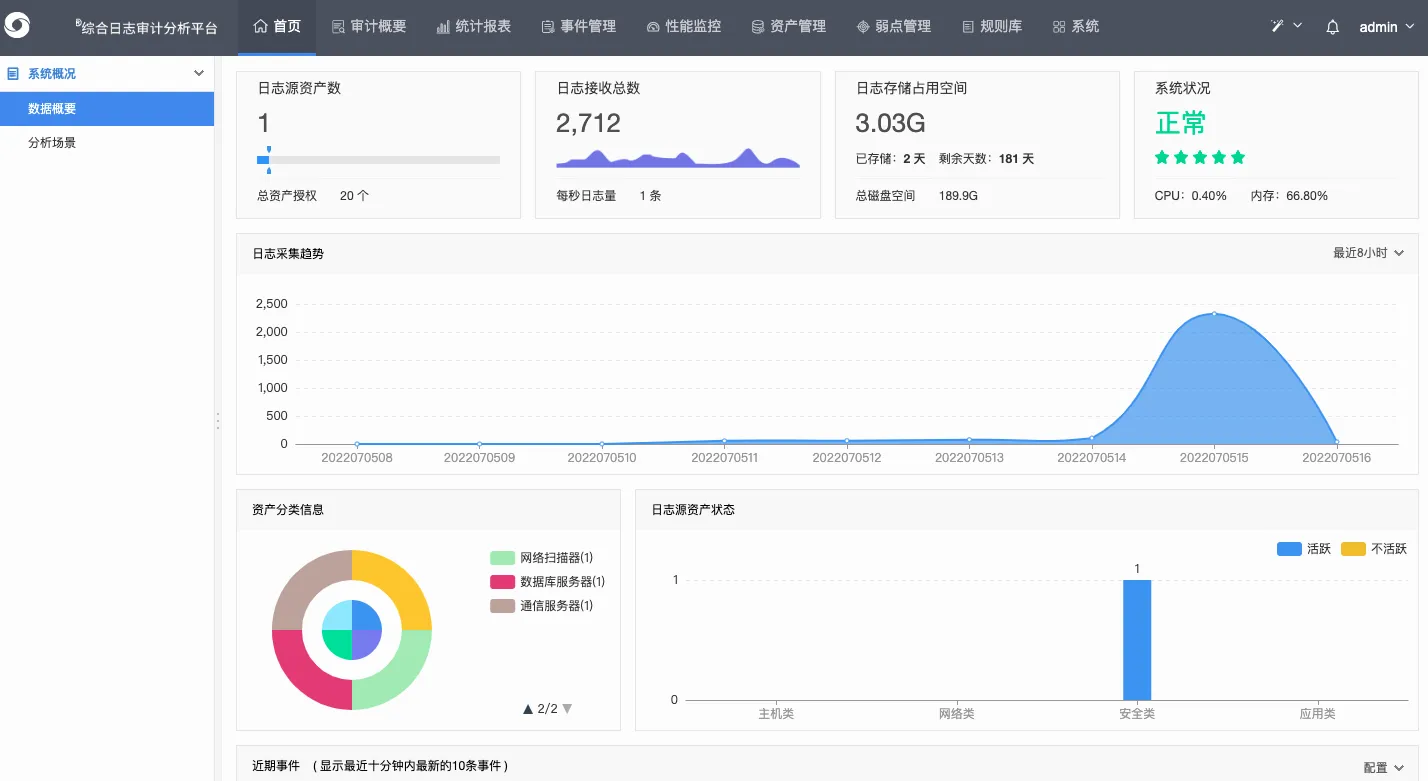This screenshot has height=781, width=1428.
Task: Collapse the 系统概况 sidebar section
Action: [x=199, y=74]
